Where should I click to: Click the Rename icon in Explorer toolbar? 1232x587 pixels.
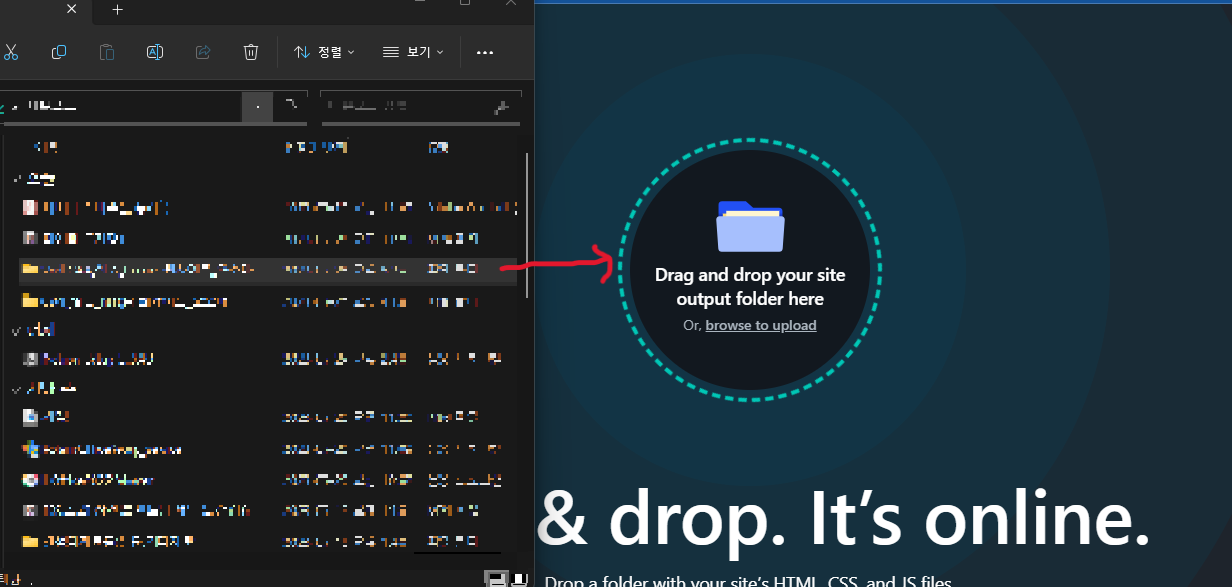(155, 52)
